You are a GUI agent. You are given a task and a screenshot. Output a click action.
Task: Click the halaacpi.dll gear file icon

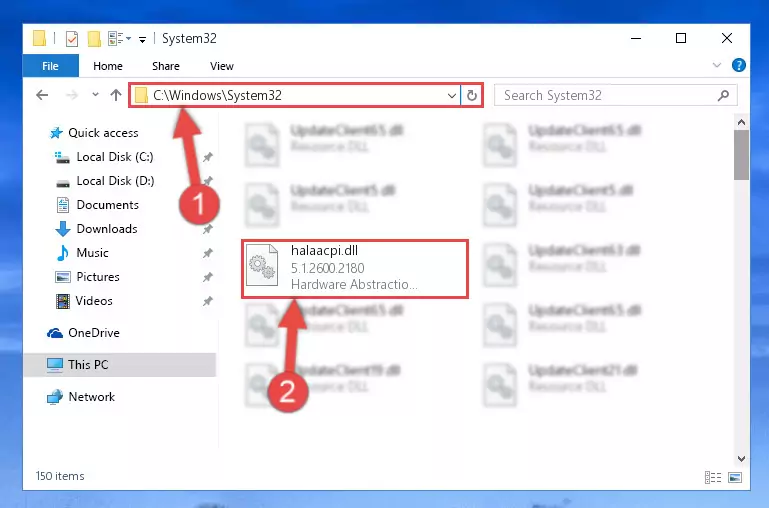[262, 265]
